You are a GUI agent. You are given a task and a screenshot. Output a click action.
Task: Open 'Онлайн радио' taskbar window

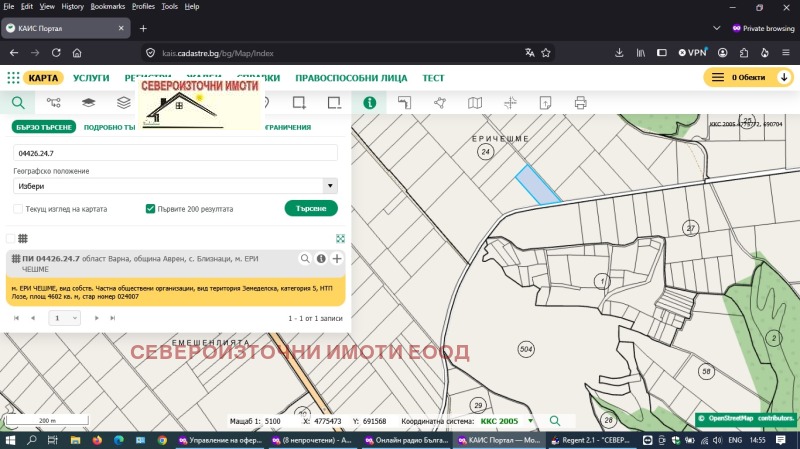[407, 440]
